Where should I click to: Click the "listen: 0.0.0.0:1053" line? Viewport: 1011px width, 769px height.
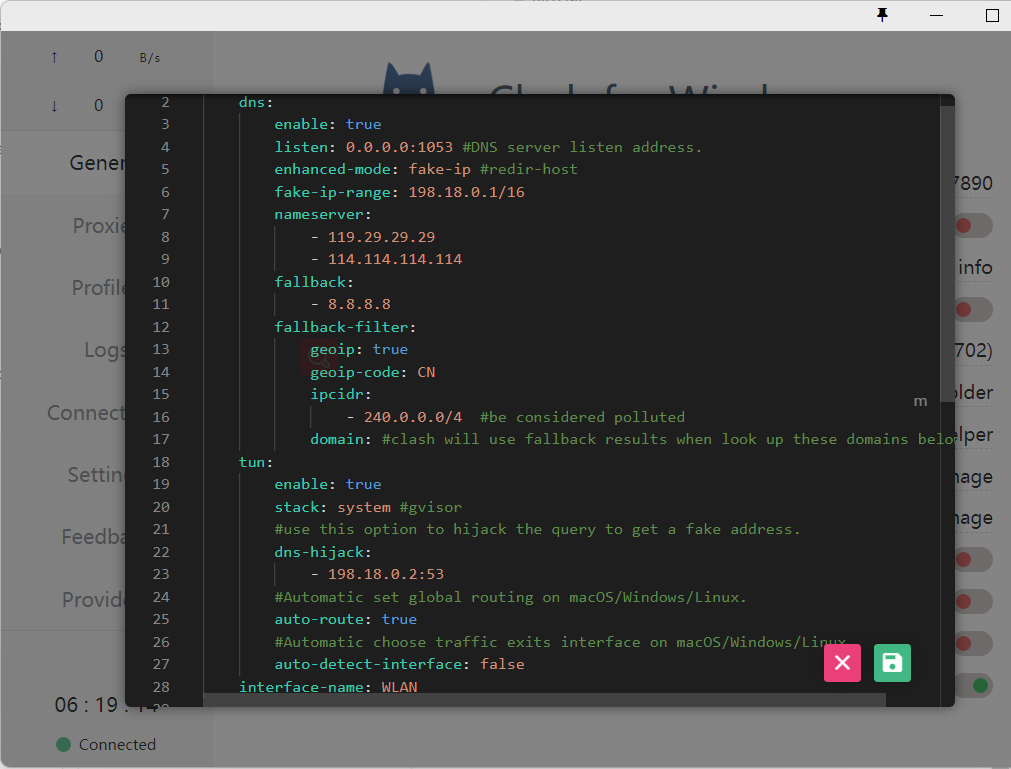364,147
